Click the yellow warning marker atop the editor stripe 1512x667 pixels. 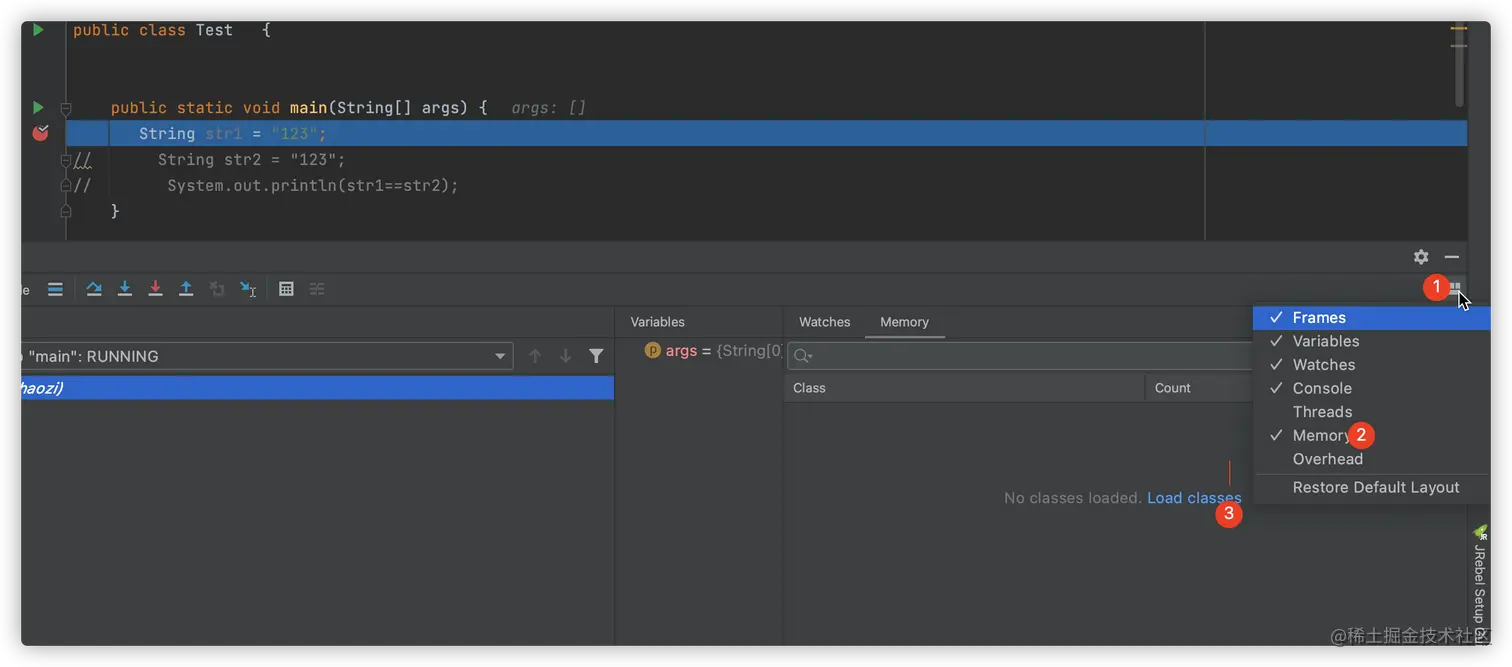pyautogui.click(x=1459, y=28)
